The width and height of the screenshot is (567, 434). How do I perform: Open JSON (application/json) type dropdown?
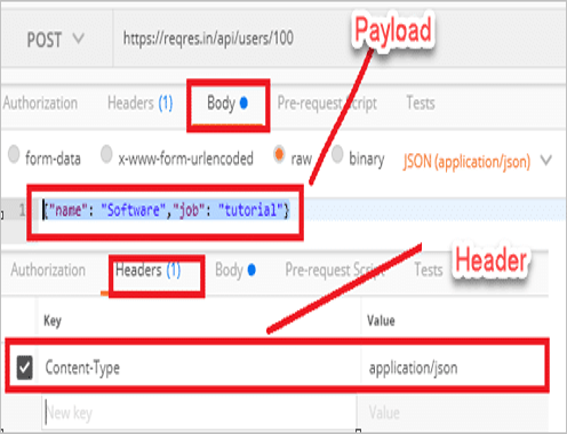(x=477, y=161)
